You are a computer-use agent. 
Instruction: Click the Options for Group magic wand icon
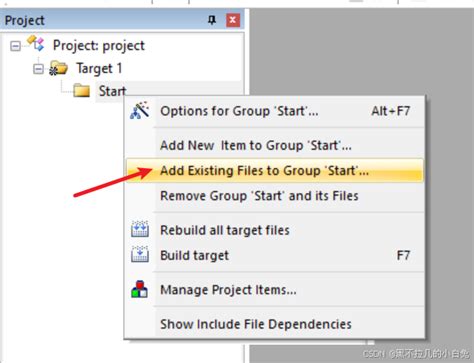tap(140, 110)
